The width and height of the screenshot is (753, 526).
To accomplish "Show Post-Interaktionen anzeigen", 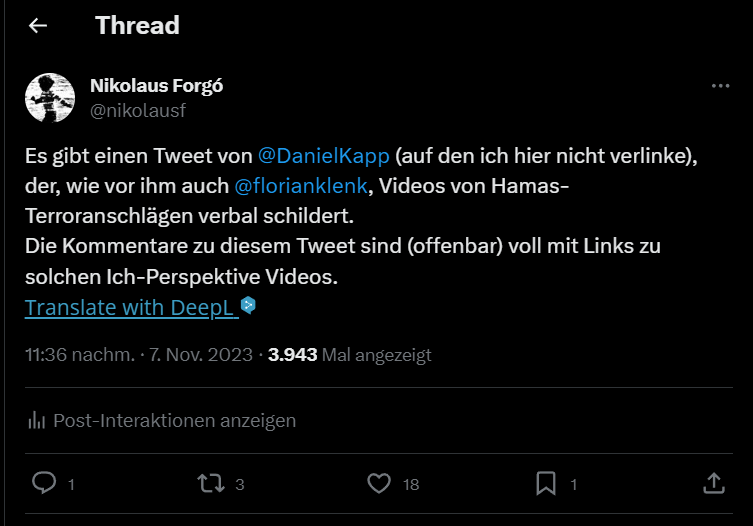I will click(x=174, y=420).
